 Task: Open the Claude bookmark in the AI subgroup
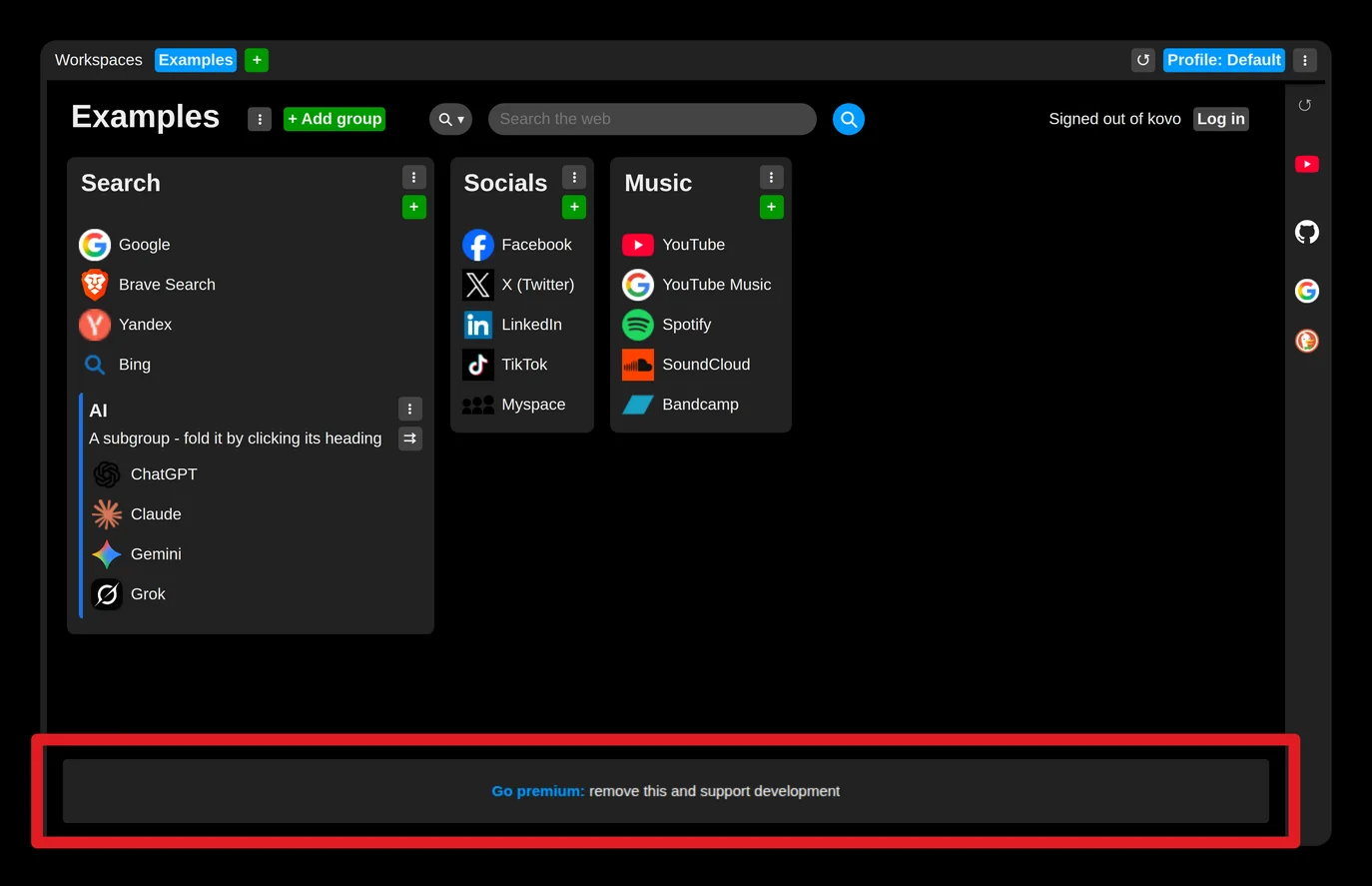tap(156, 514)
